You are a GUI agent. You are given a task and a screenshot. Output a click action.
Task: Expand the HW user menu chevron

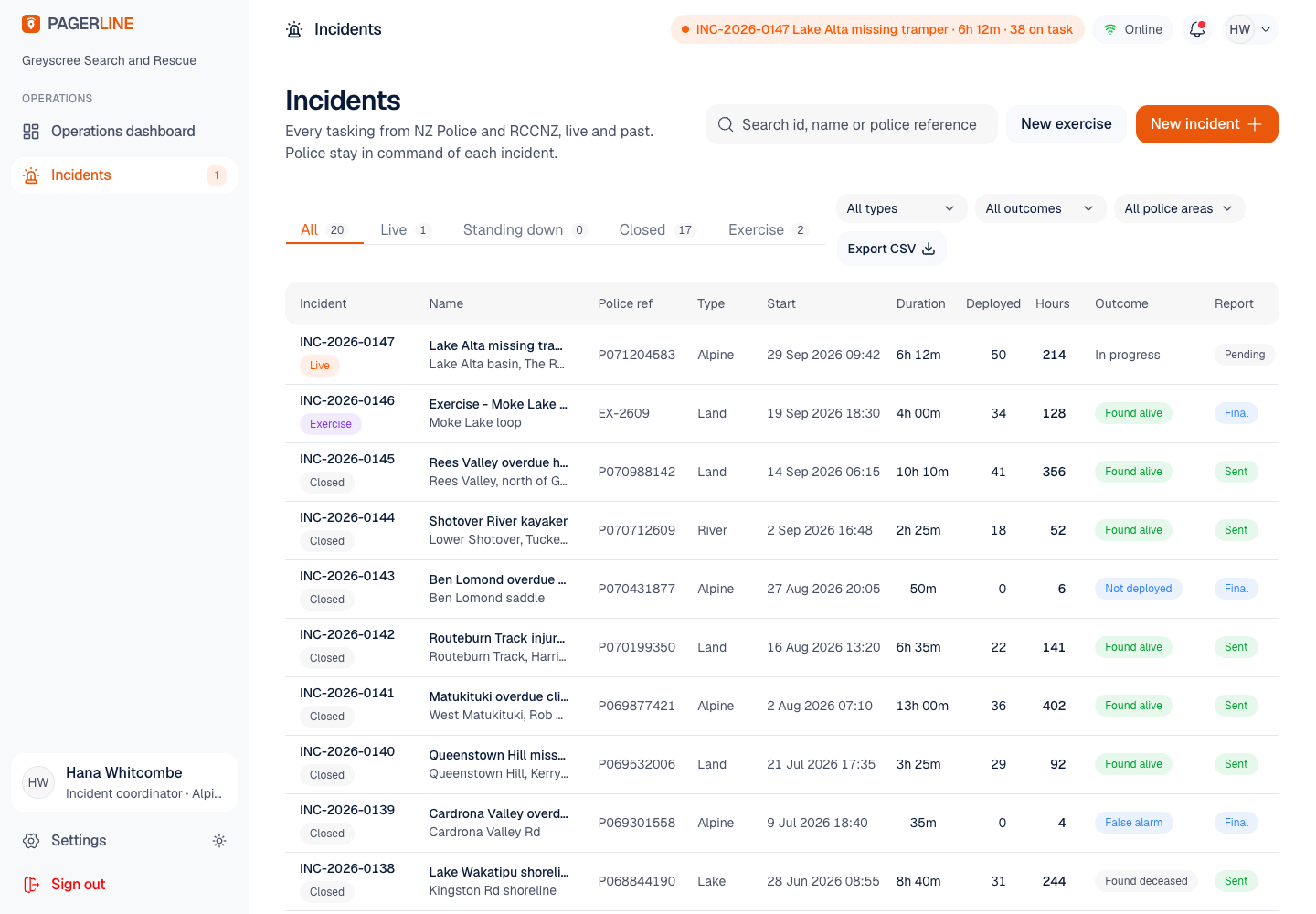(1266, 29)
